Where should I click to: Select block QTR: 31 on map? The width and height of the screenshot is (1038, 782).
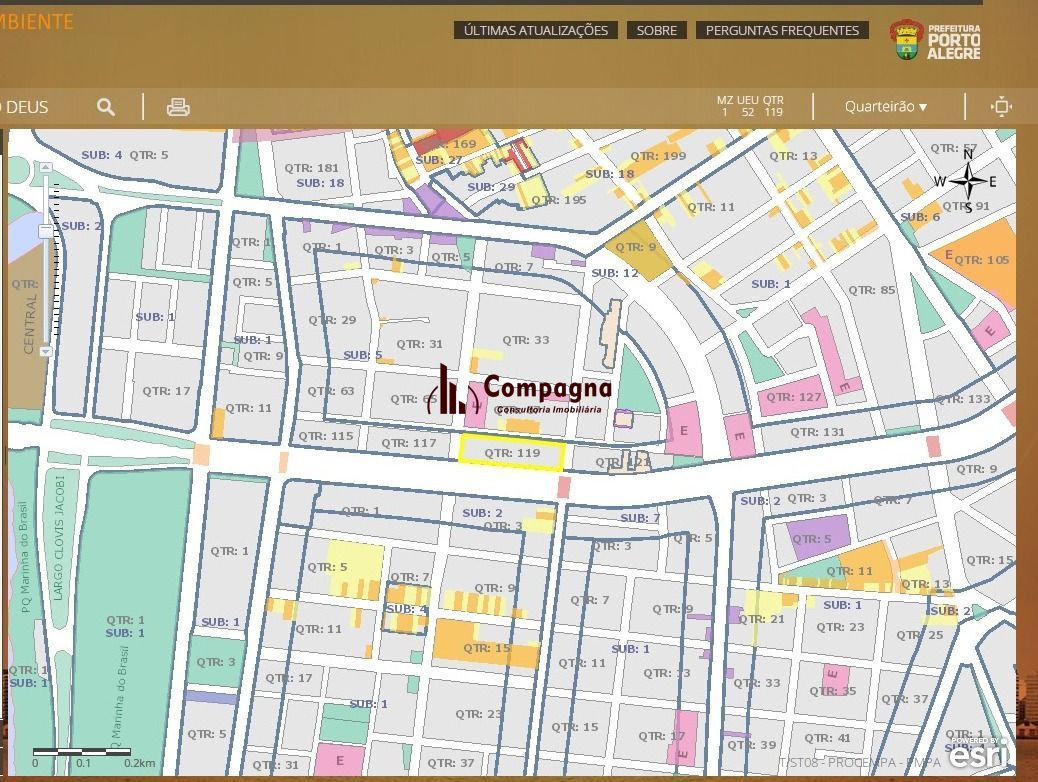419,344
